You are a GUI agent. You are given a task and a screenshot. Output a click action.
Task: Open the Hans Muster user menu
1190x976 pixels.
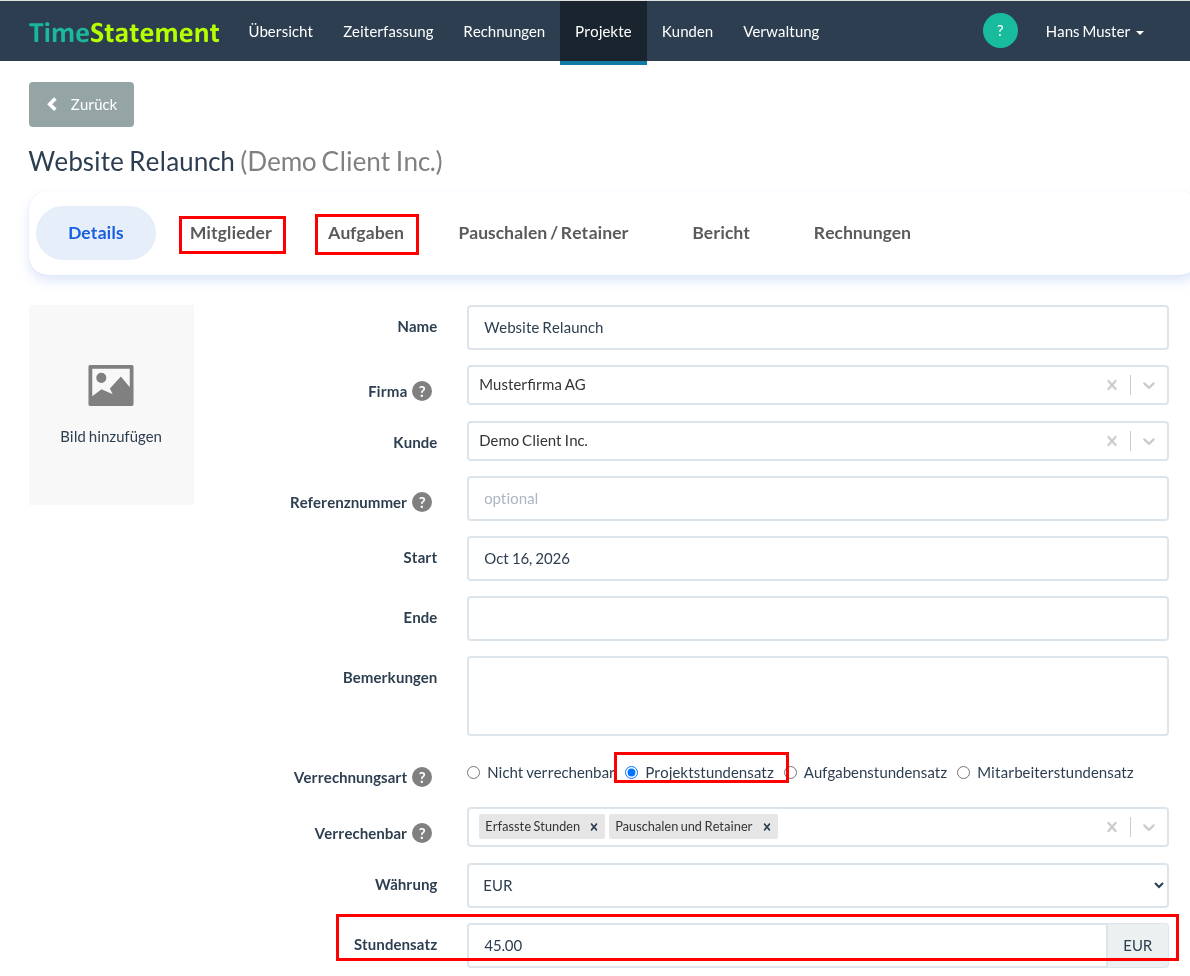[x=1094, y=32]
